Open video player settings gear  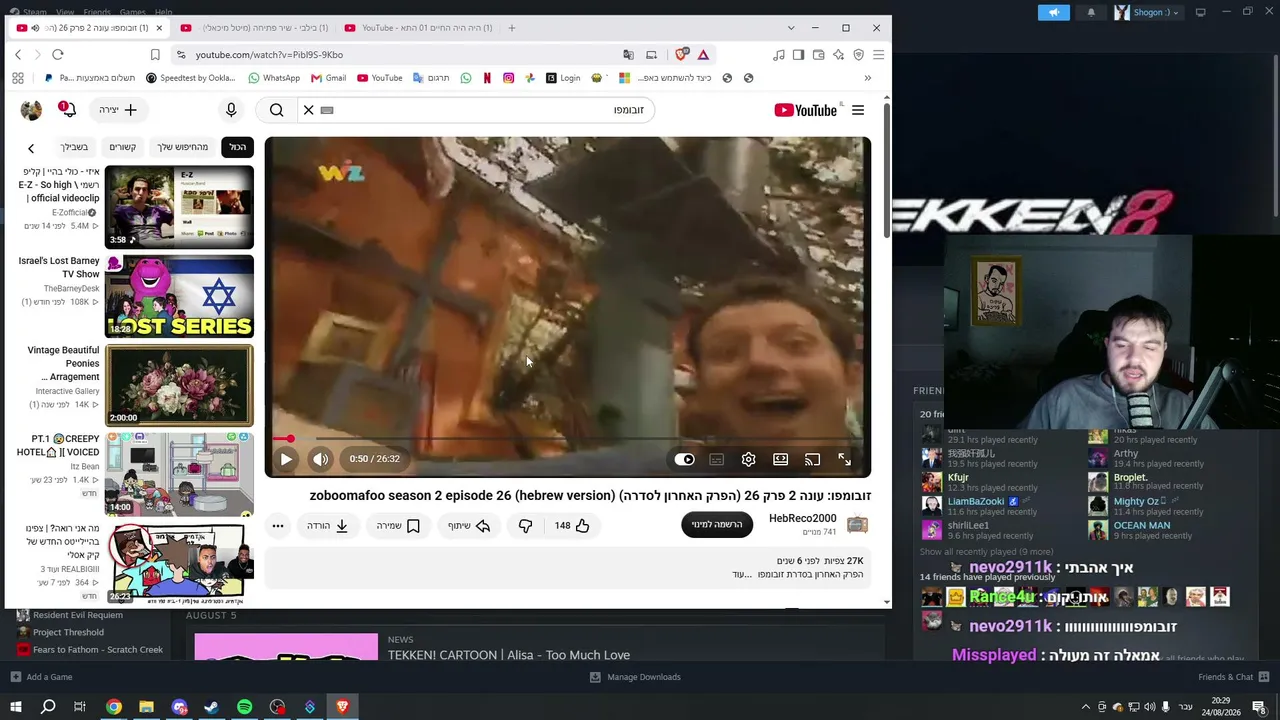click(748, 459)
